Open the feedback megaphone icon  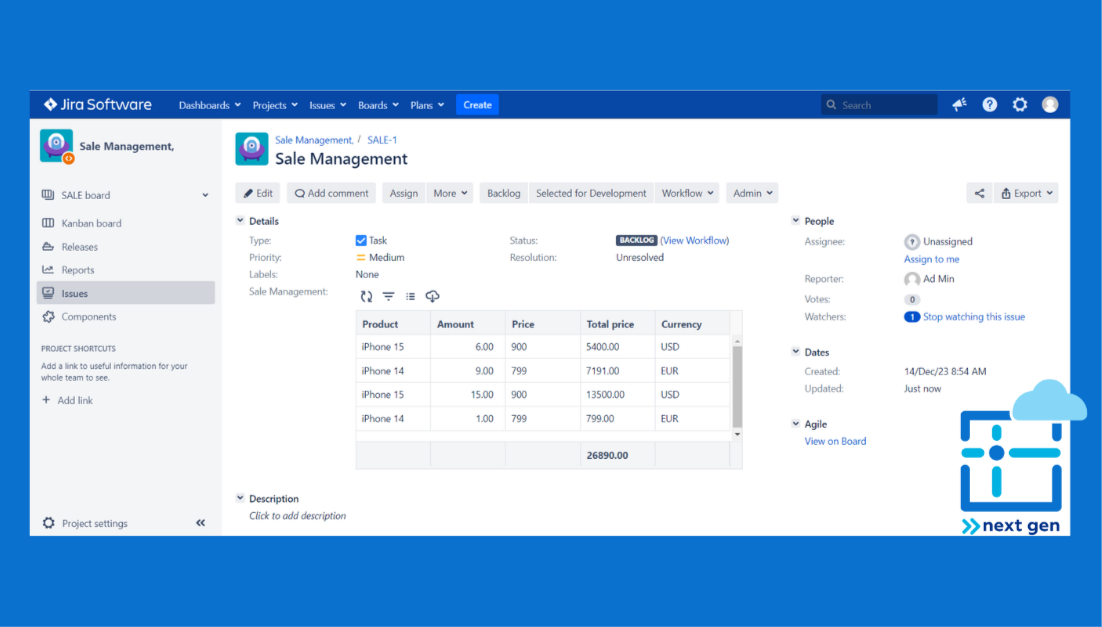point(959,105)
